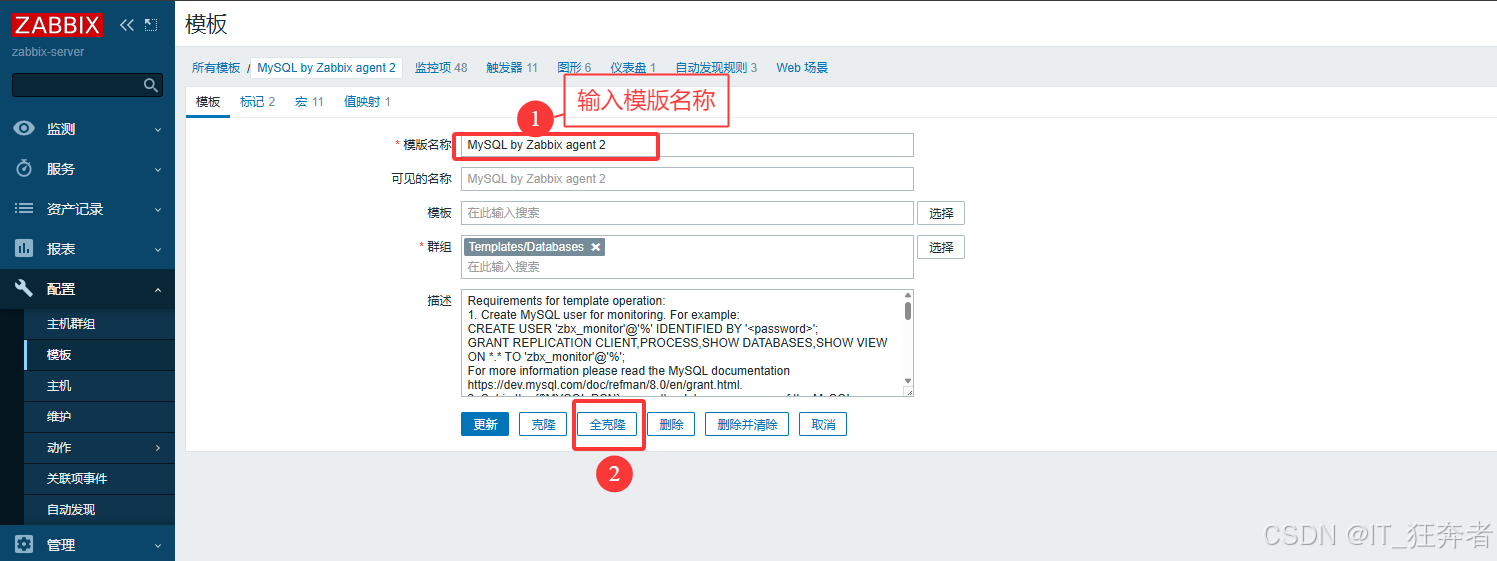Open 触发器 11 link

tap(512, 68)
